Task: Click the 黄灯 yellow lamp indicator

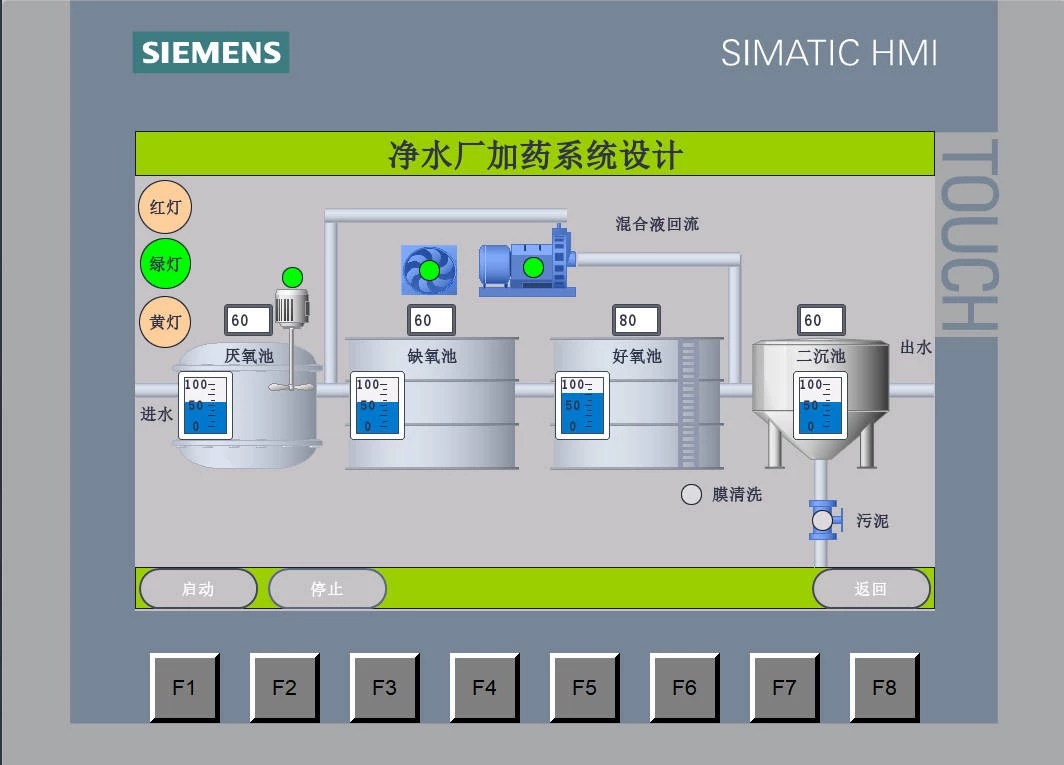Action: click(165, 322)
